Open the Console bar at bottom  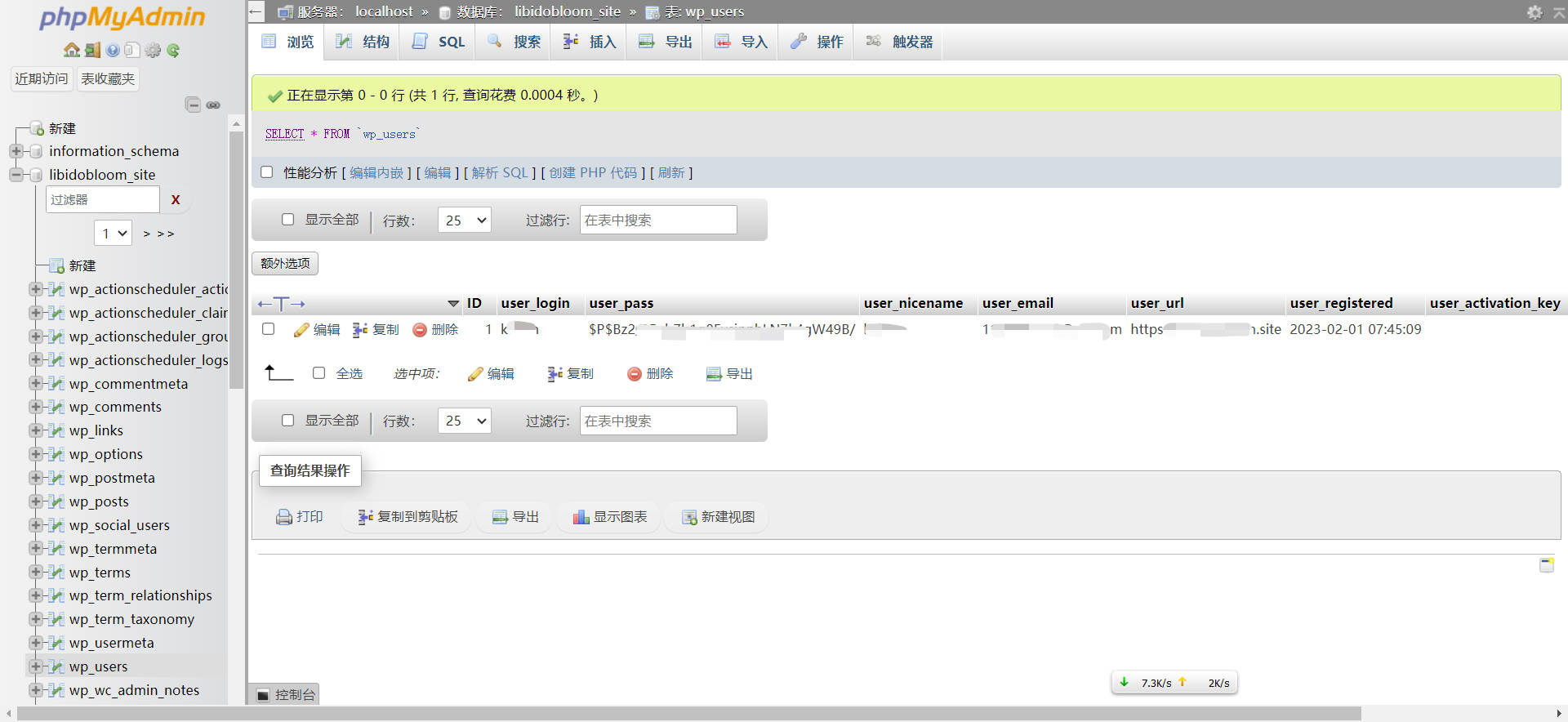(285, 695)
